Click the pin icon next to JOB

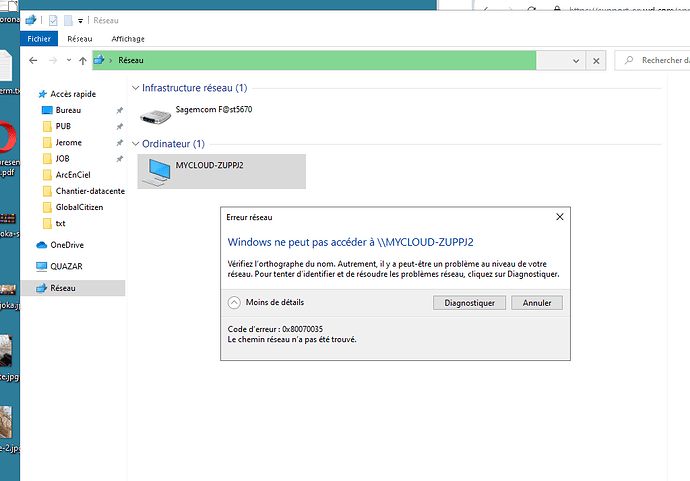119,159
